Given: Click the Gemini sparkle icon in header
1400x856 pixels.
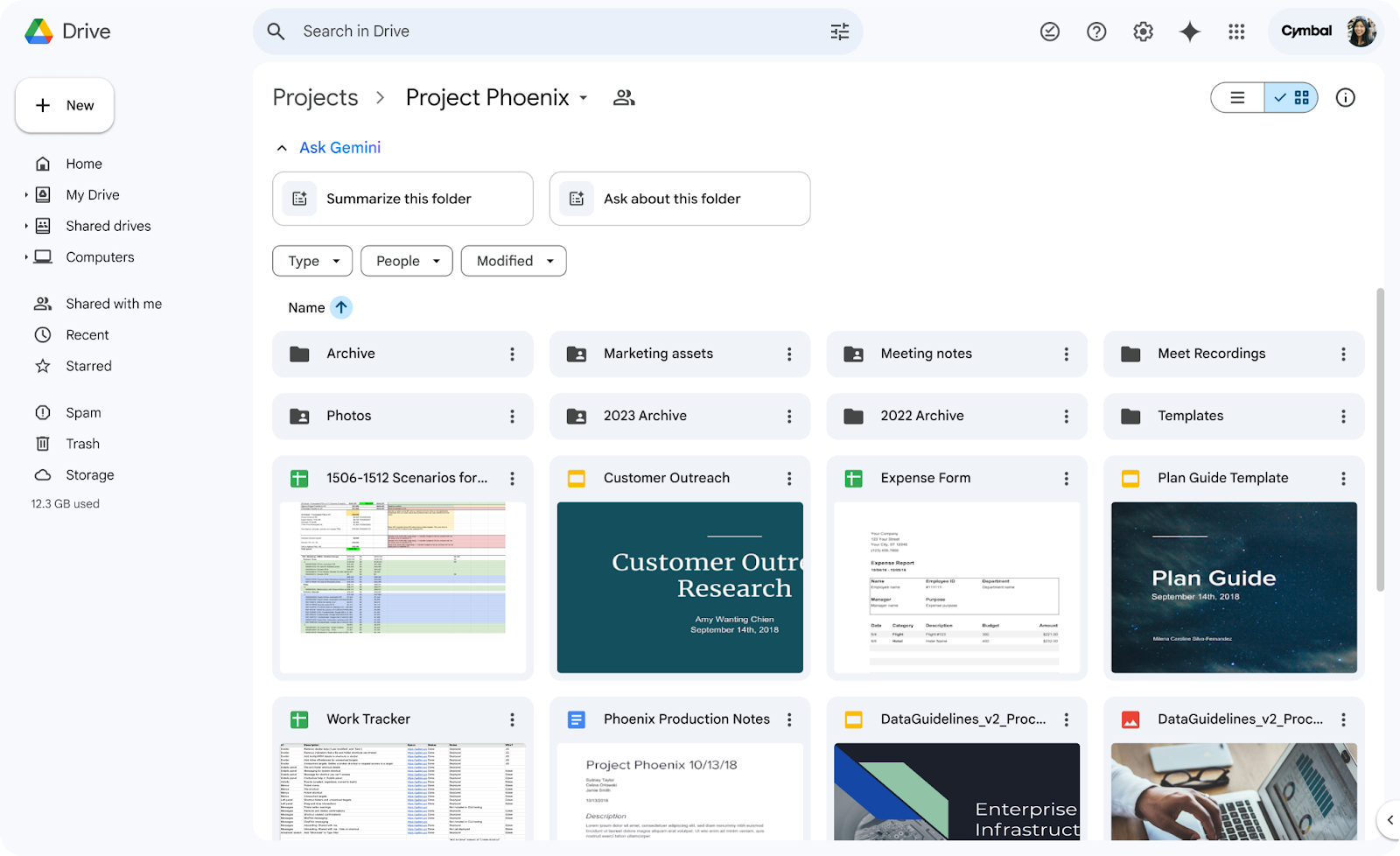Looking at the screenshot, I should 1189,32.
